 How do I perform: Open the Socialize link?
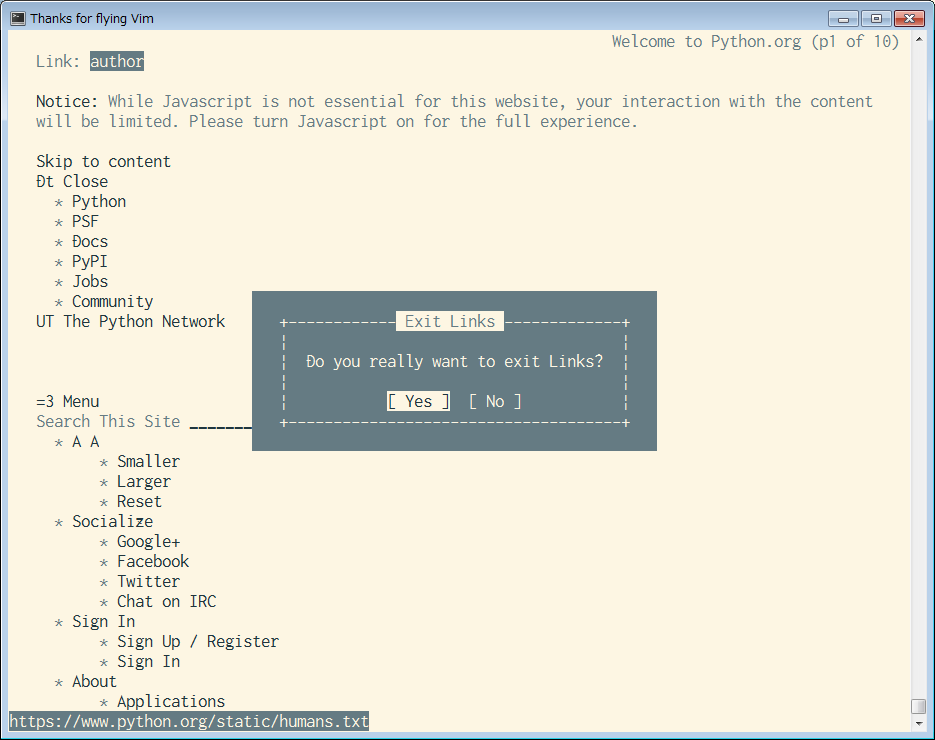coord(113,521)
